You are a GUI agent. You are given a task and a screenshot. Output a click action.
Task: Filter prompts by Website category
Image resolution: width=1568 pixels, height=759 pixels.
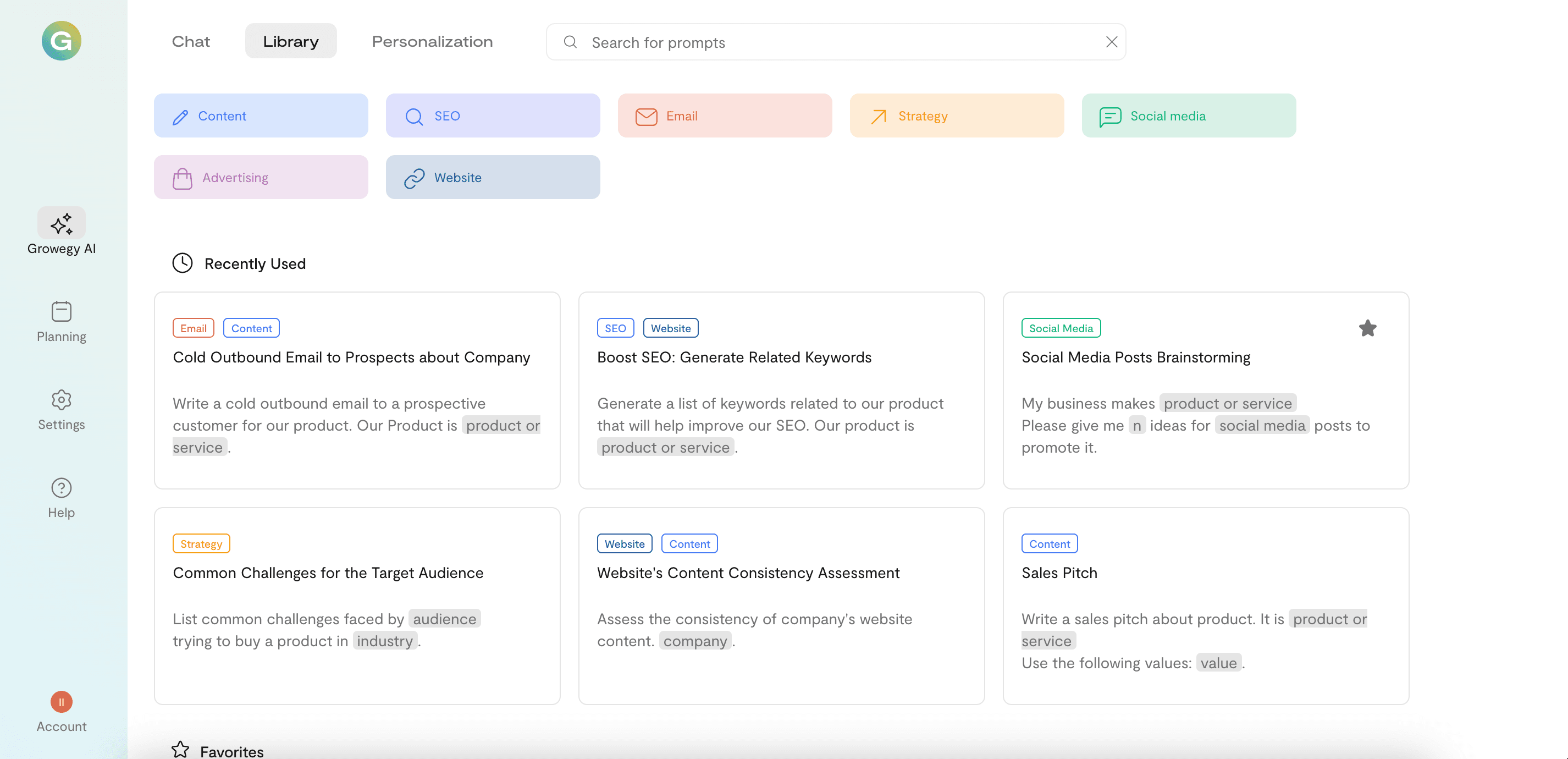click(x=493, y=177)
